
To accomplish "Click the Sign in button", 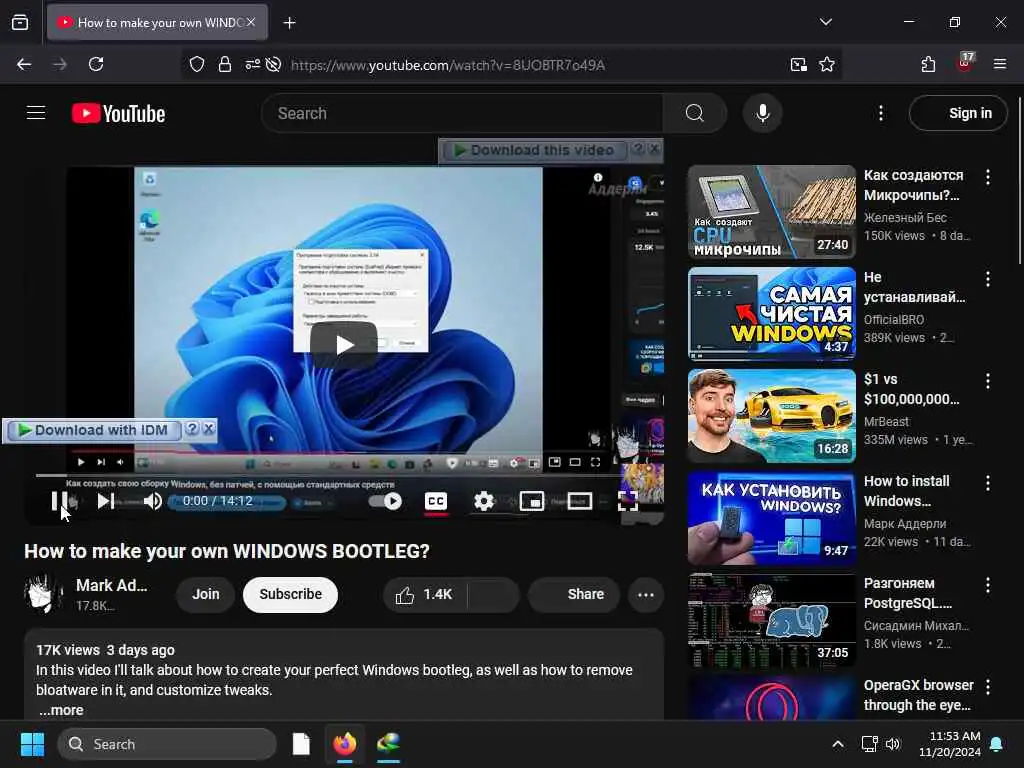I will (x=957, y=113).
